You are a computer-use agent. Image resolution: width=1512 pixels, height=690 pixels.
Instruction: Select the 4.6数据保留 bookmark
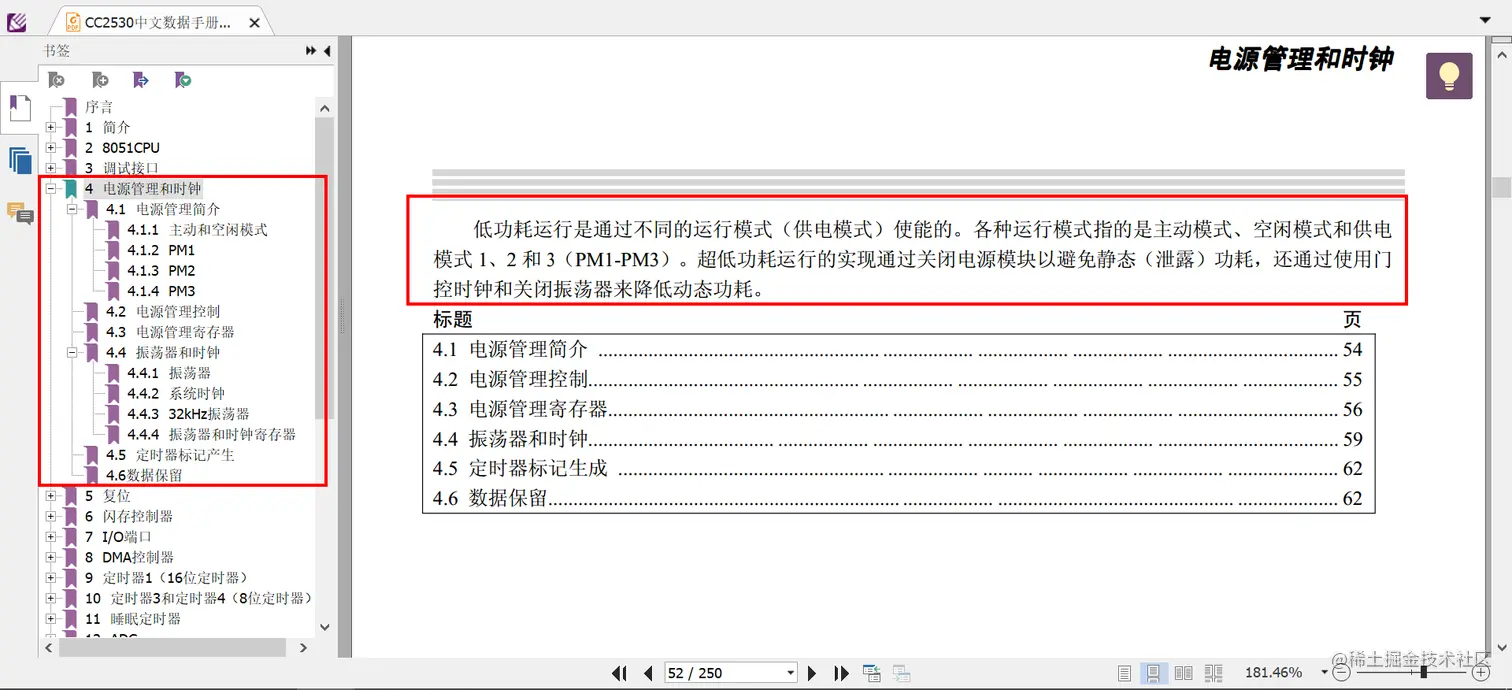pyautogui.click(x=144, y=476)
